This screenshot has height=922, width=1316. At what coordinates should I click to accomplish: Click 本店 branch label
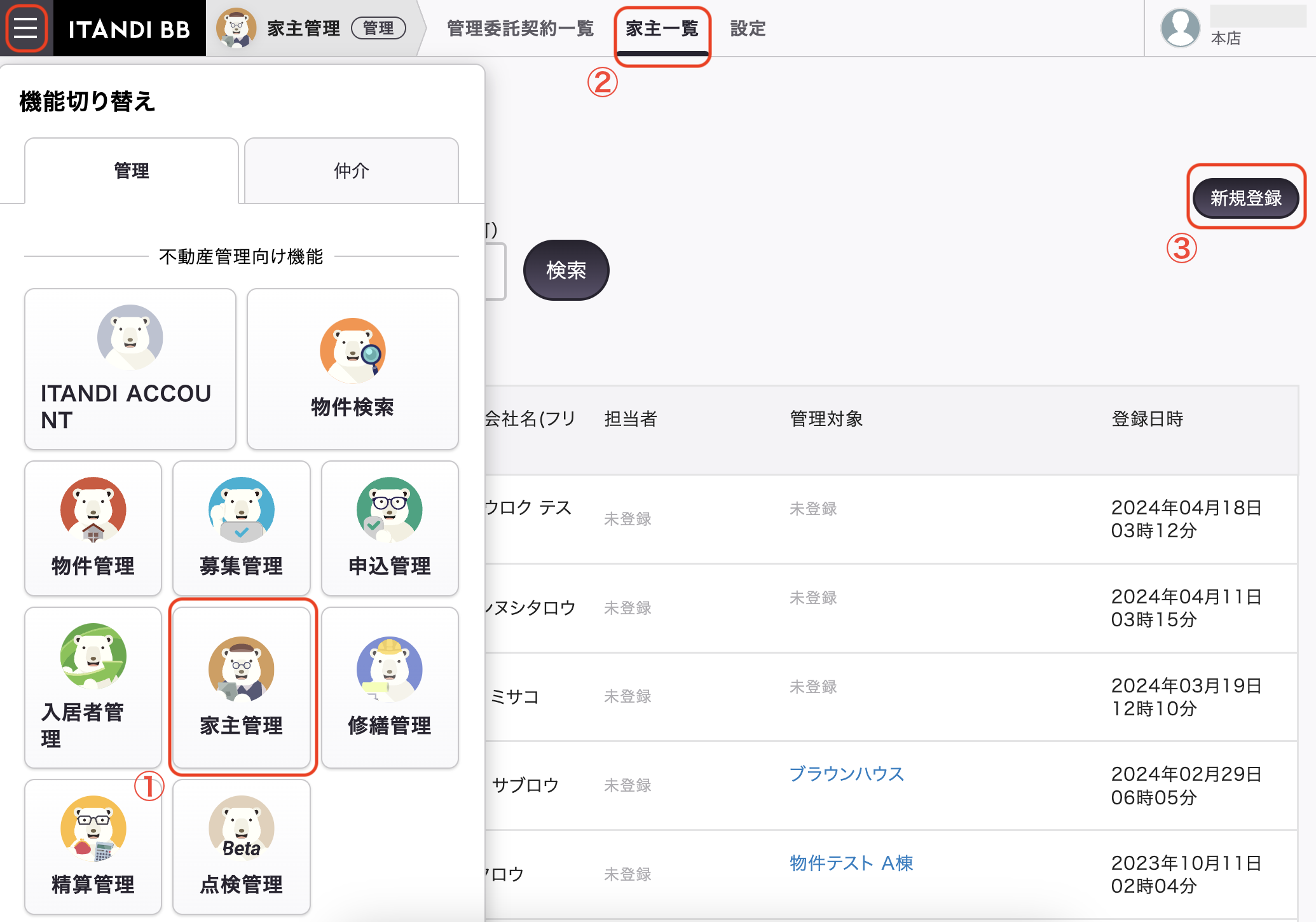(x=1226, y=39)
